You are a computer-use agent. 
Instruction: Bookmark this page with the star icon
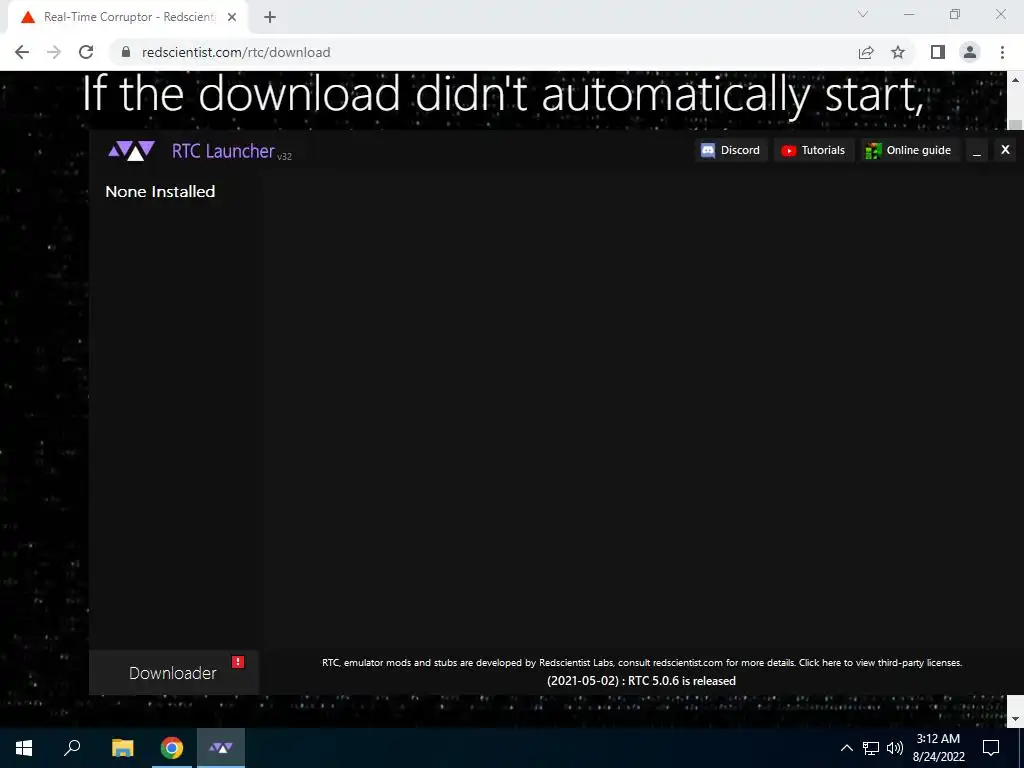coord(898,52)
